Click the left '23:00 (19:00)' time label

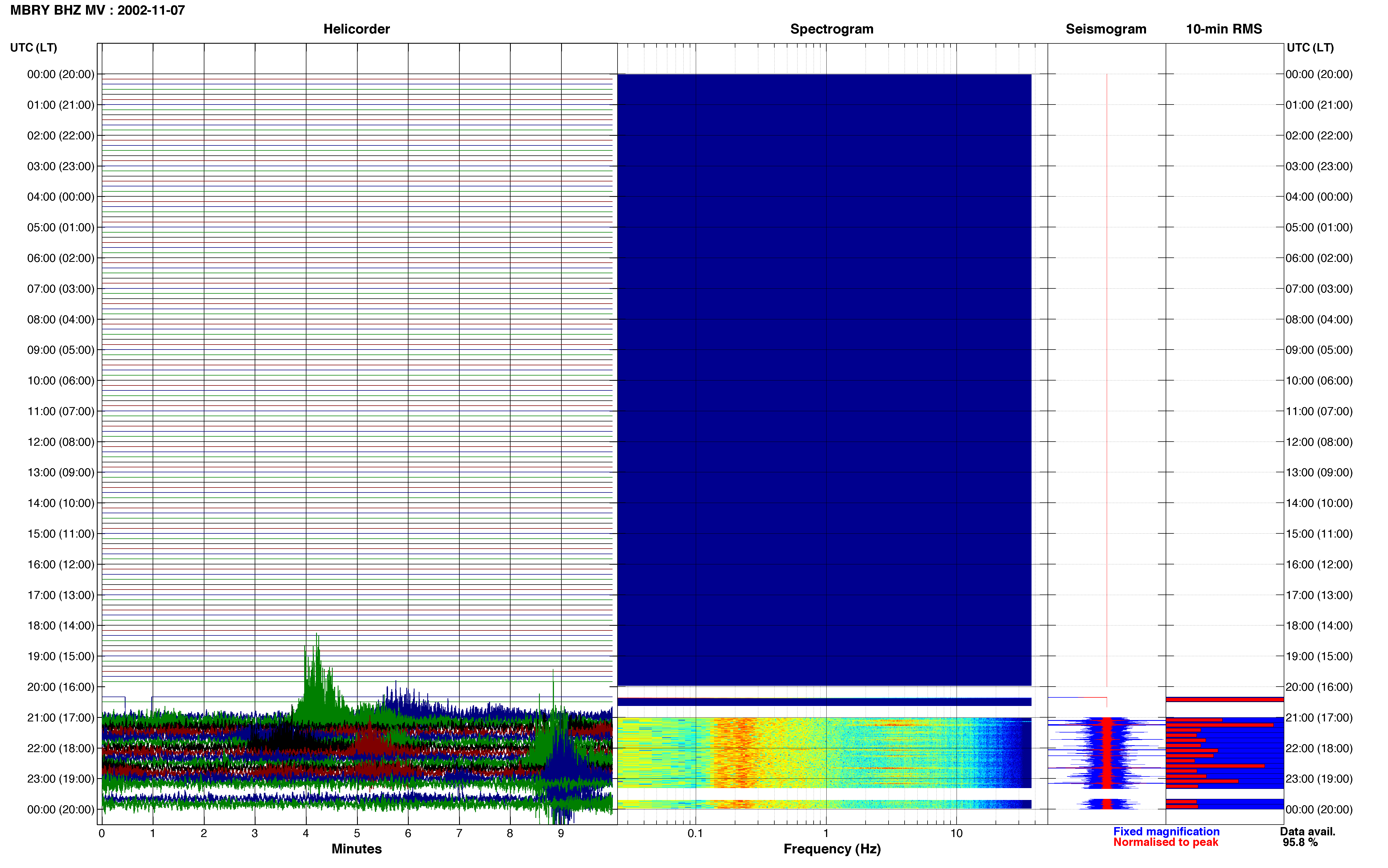[x=61, y=779]
